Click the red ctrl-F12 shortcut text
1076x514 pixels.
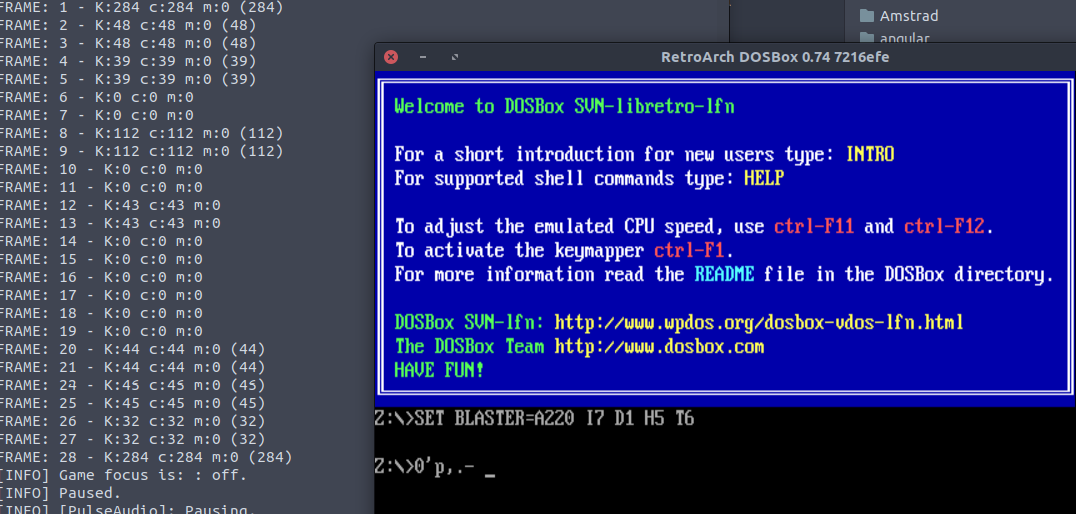(944, 226)
